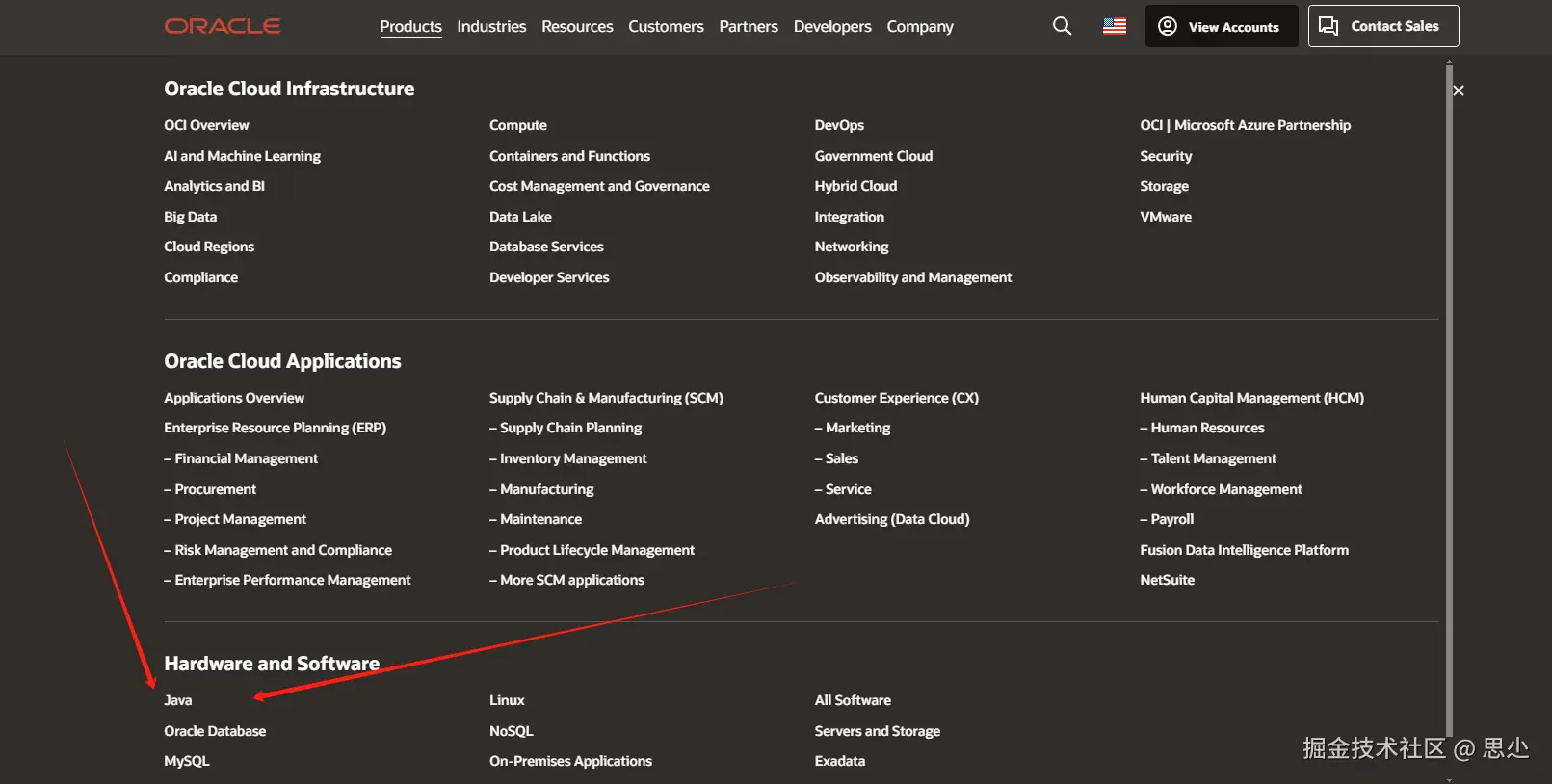Click the mega menu vertical scrollbar

[x=1449, y=385]
